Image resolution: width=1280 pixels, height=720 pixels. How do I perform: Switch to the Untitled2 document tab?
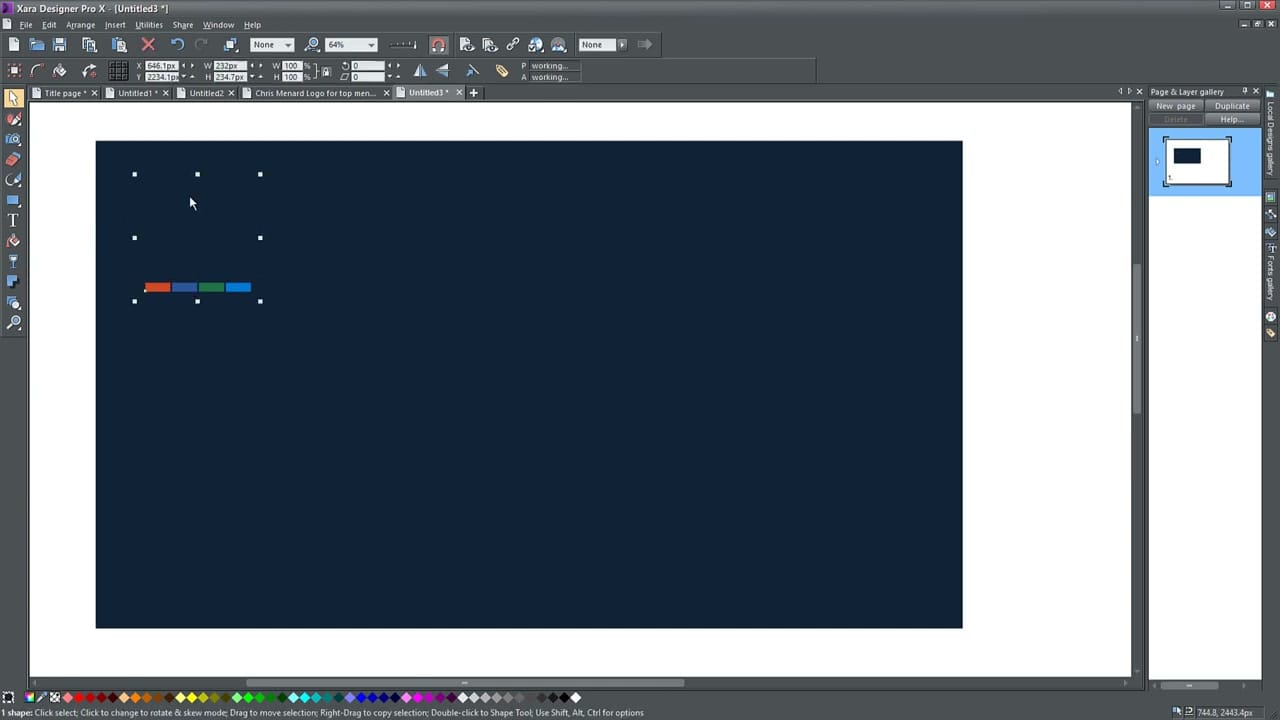tap(205, 92)
